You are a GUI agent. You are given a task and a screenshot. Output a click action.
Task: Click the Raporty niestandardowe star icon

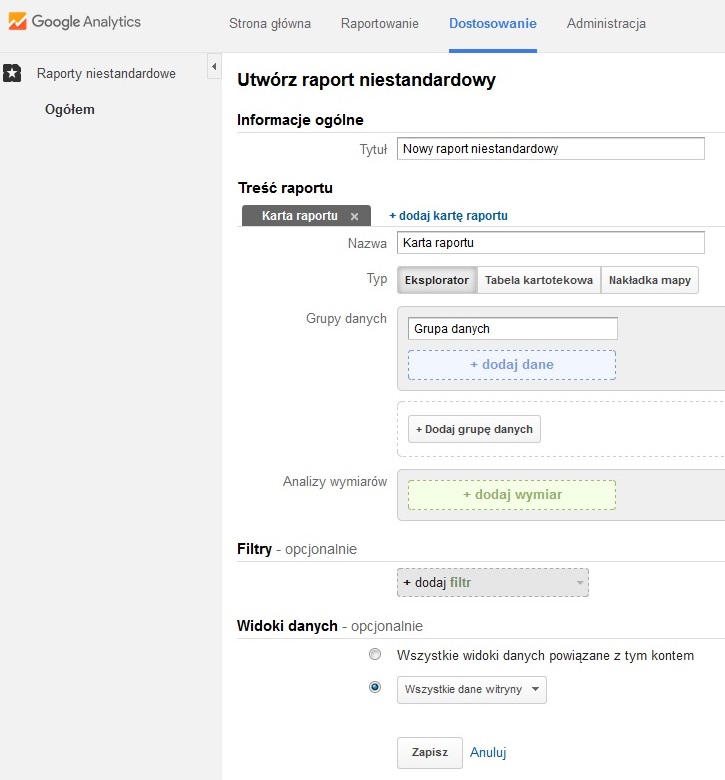click(12, 73)
